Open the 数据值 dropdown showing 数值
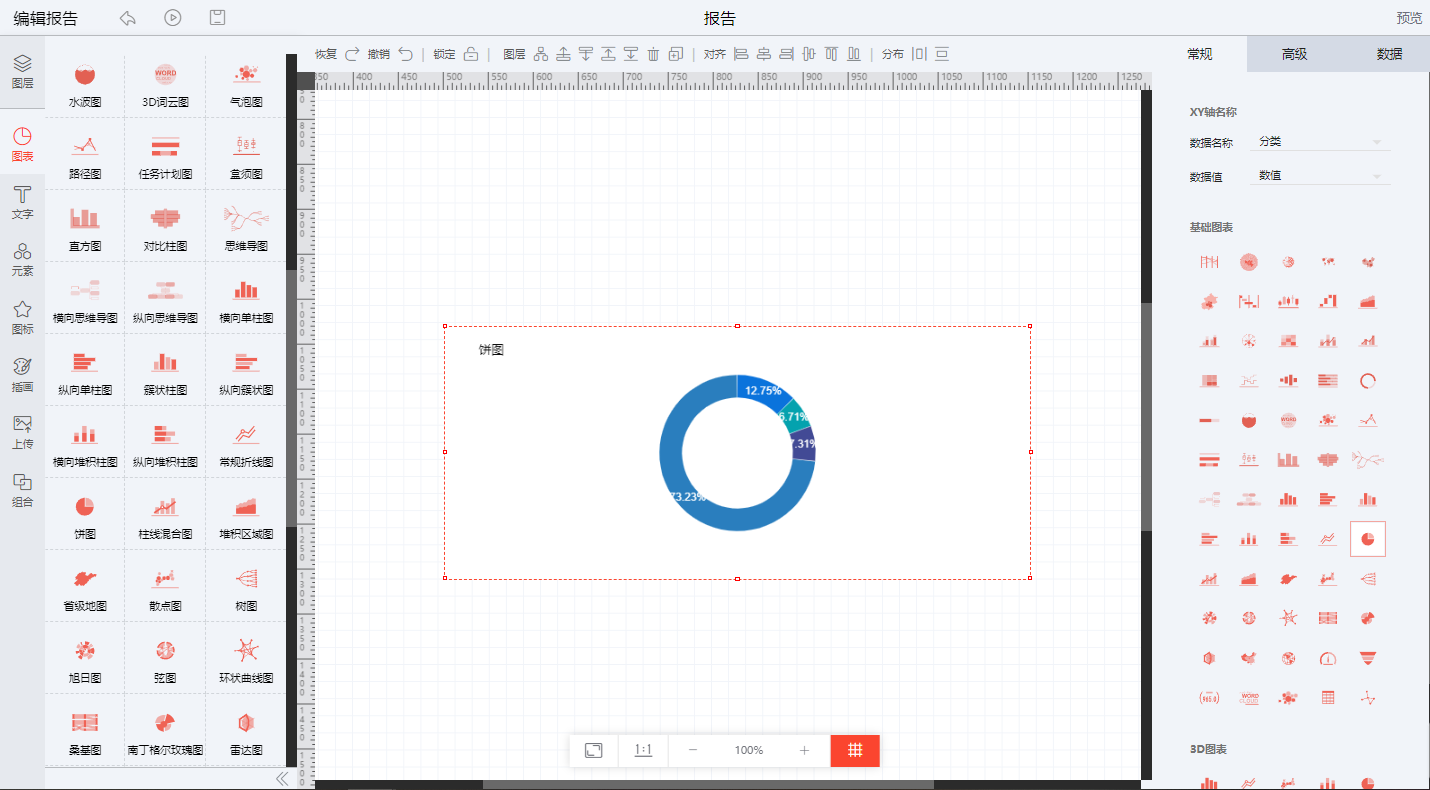The height and width of the screenshot is (790, 1430). coord(1320,175)
